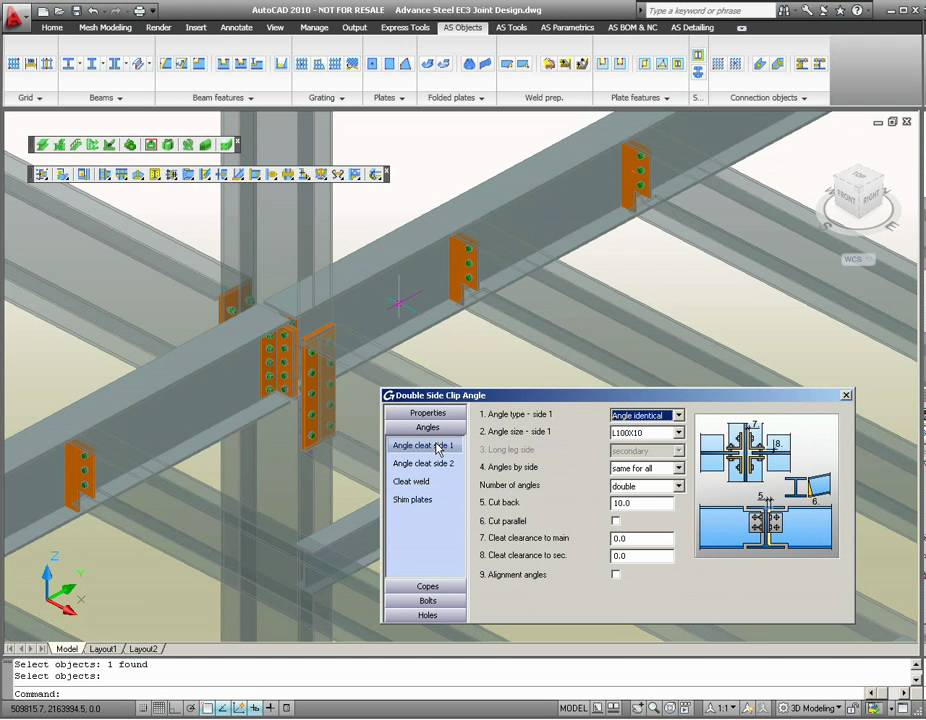
Task: Open the 3D Modeling workspace dropdown
Action: (809, 708)
